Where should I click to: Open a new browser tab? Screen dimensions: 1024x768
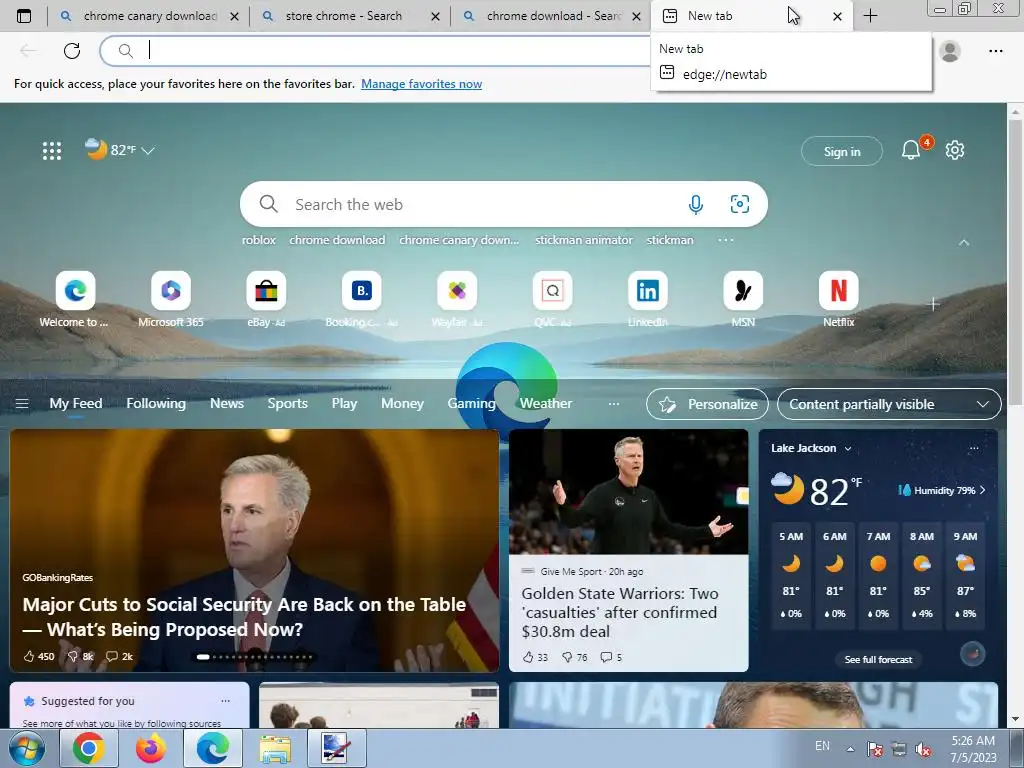[871, 16]
